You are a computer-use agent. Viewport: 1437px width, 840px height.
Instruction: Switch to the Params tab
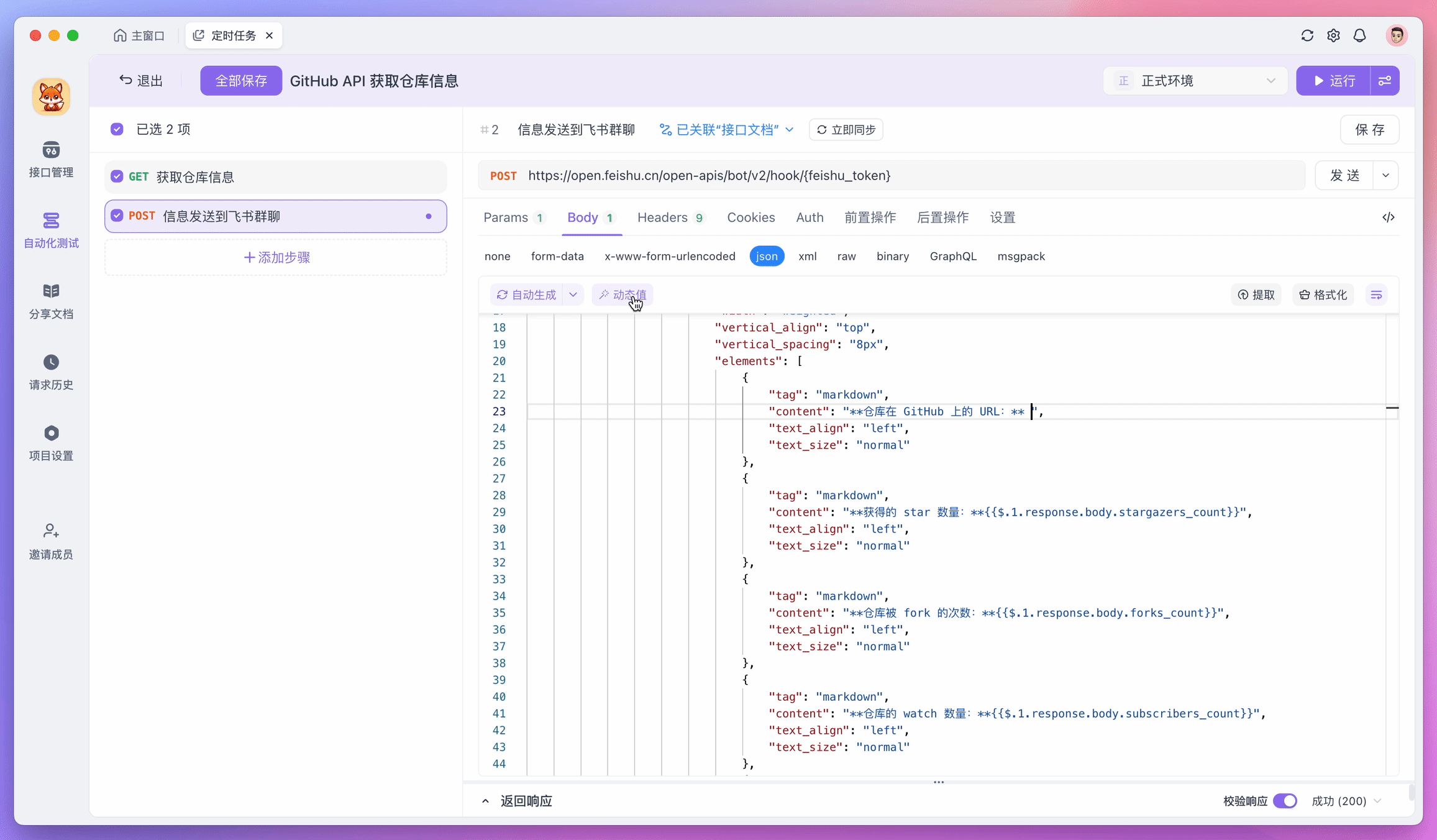click(x=514, y=217)
